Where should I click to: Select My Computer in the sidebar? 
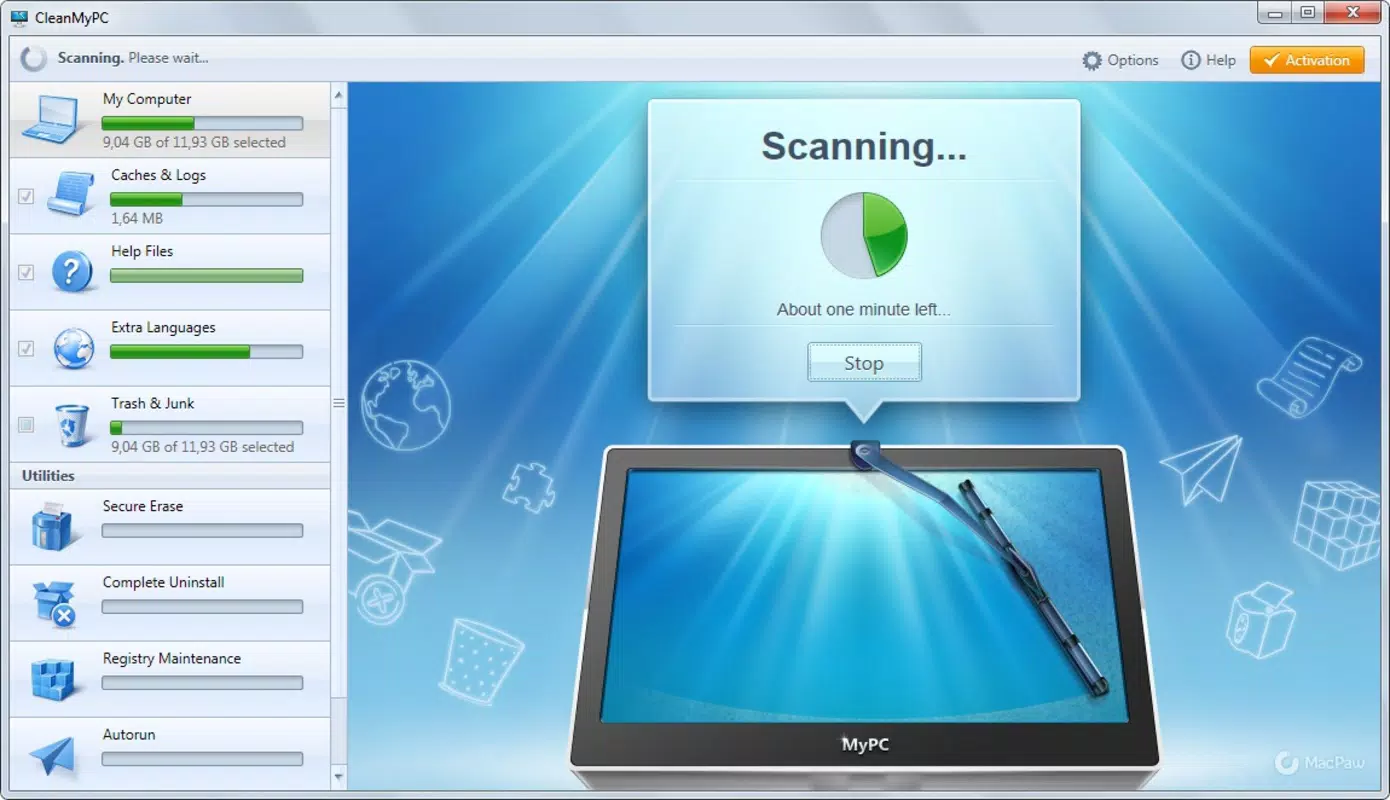[x=170, y=120]
